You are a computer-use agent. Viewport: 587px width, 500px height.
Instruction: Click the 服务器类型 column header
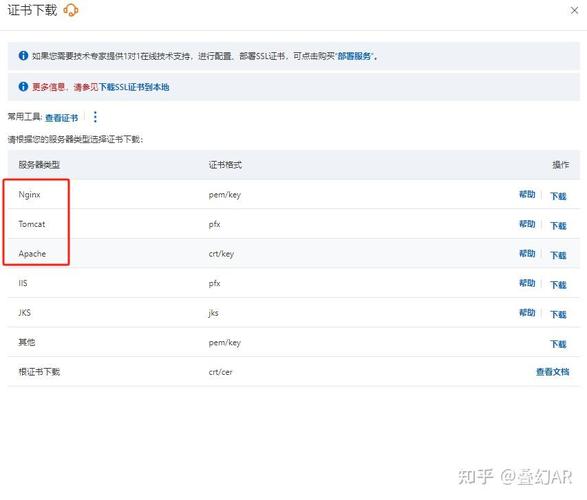pyautogui.click(x=39, y=165)
